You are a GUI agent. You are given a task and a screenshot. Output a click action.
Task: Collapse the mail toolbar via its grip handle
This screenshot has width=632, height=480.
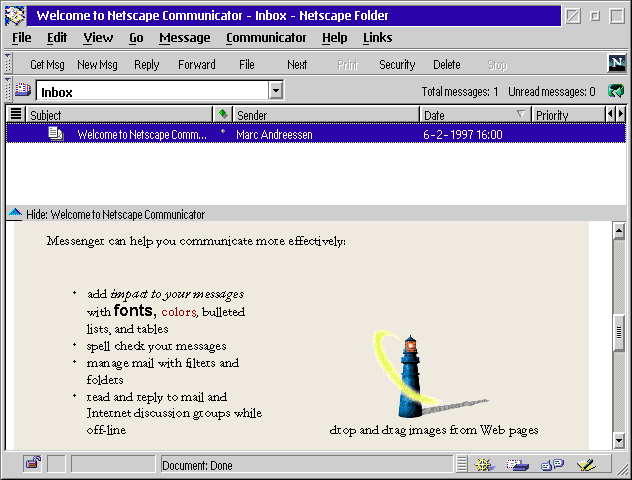8,63
